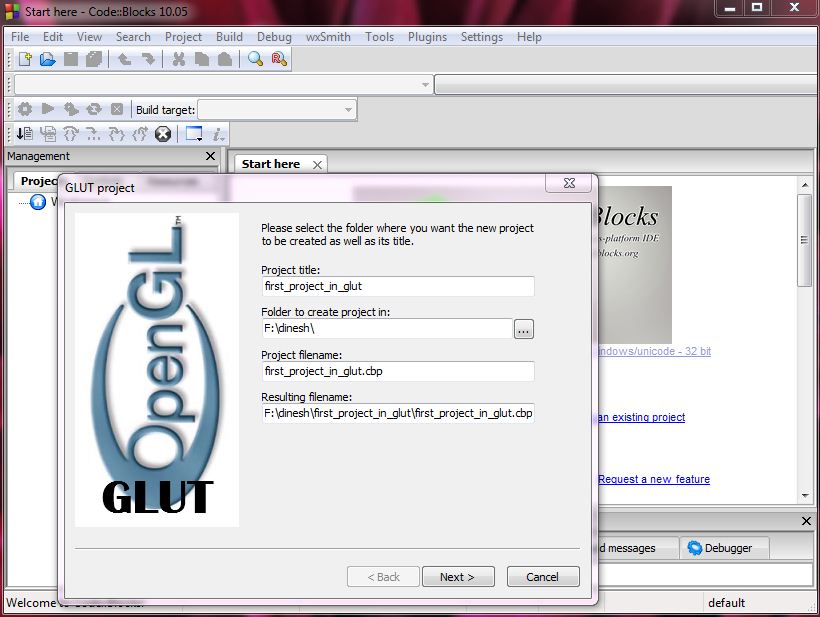Click the Workspace home icon in Management tree
This screenshot has width=820, height=617.
pyautogui.click(x=38, y=202)
